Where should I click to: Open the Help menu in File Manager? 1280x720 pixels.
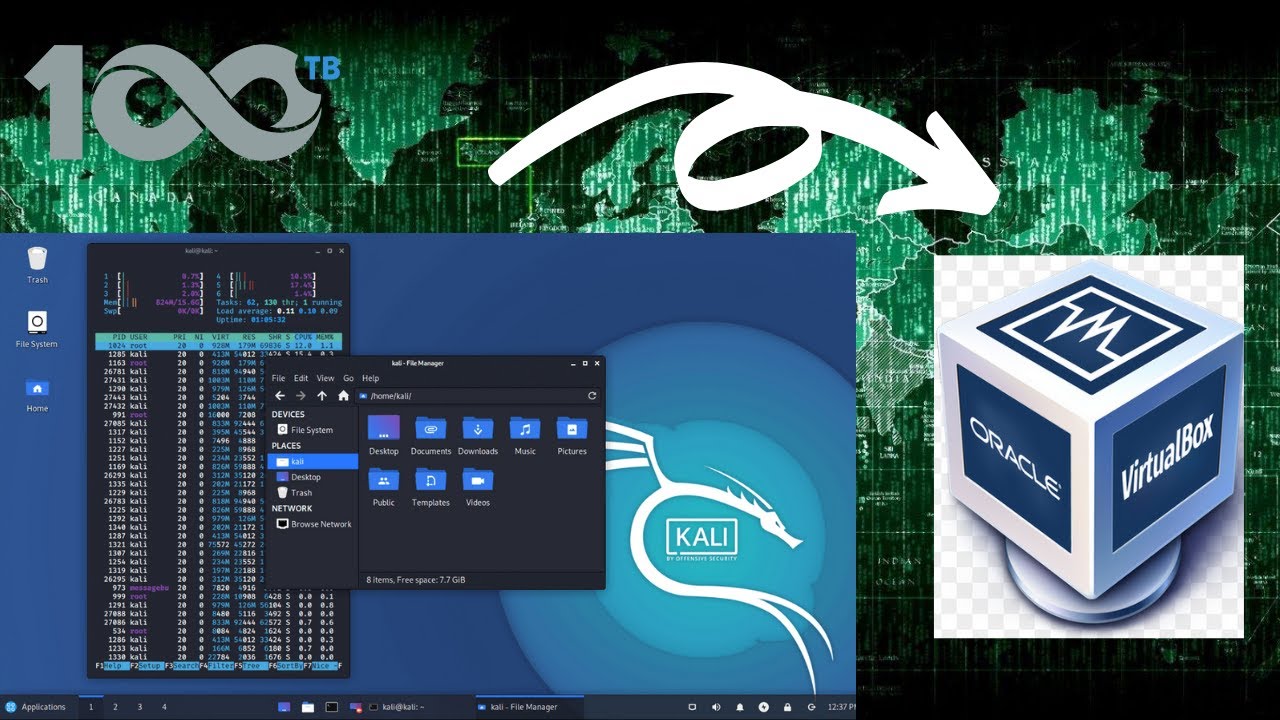click(370, 379)
